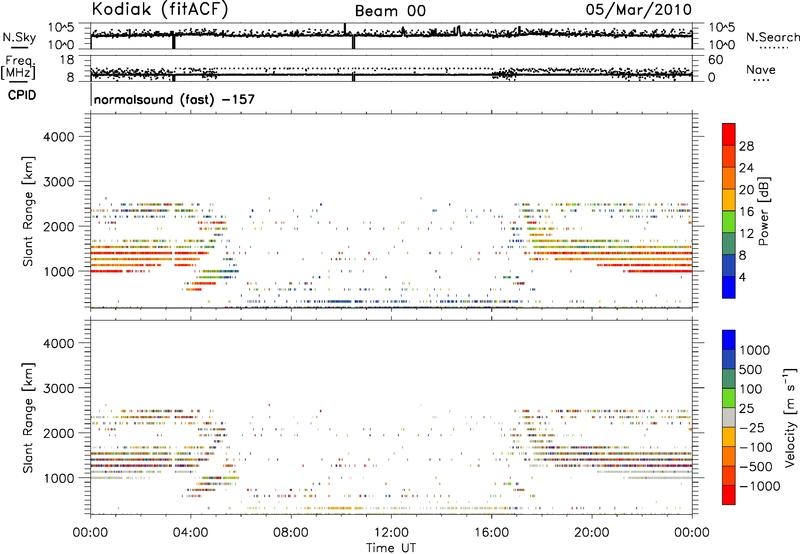Click the '3000' tick on velocity panel
This screenshot has height=554, width=800.
click(59, 388)
